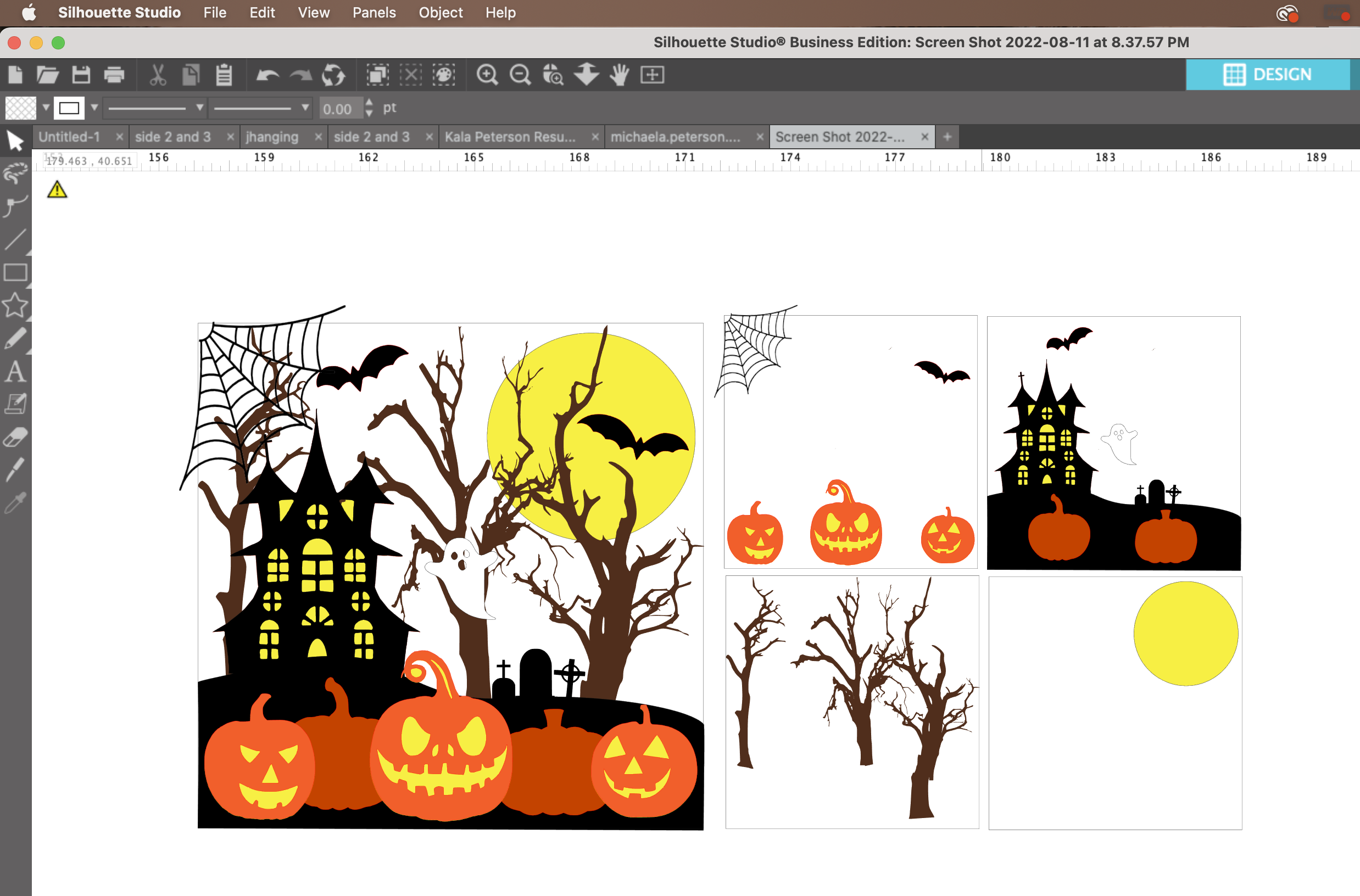Click the Group selected shapes icon
This screenshot has width=1360, height=896.
(x=377, y=75)
